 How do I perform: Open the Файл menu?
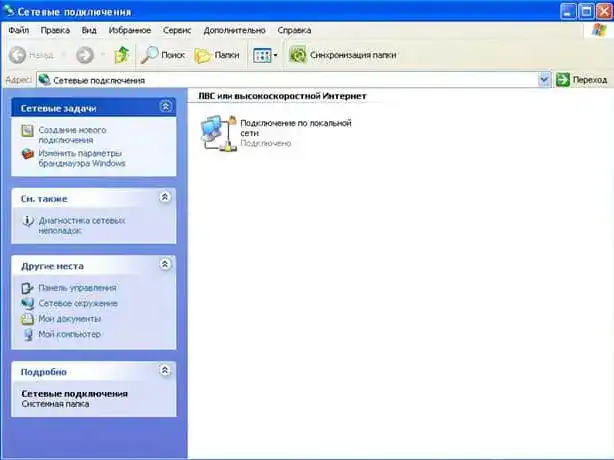tap(18, 30)
